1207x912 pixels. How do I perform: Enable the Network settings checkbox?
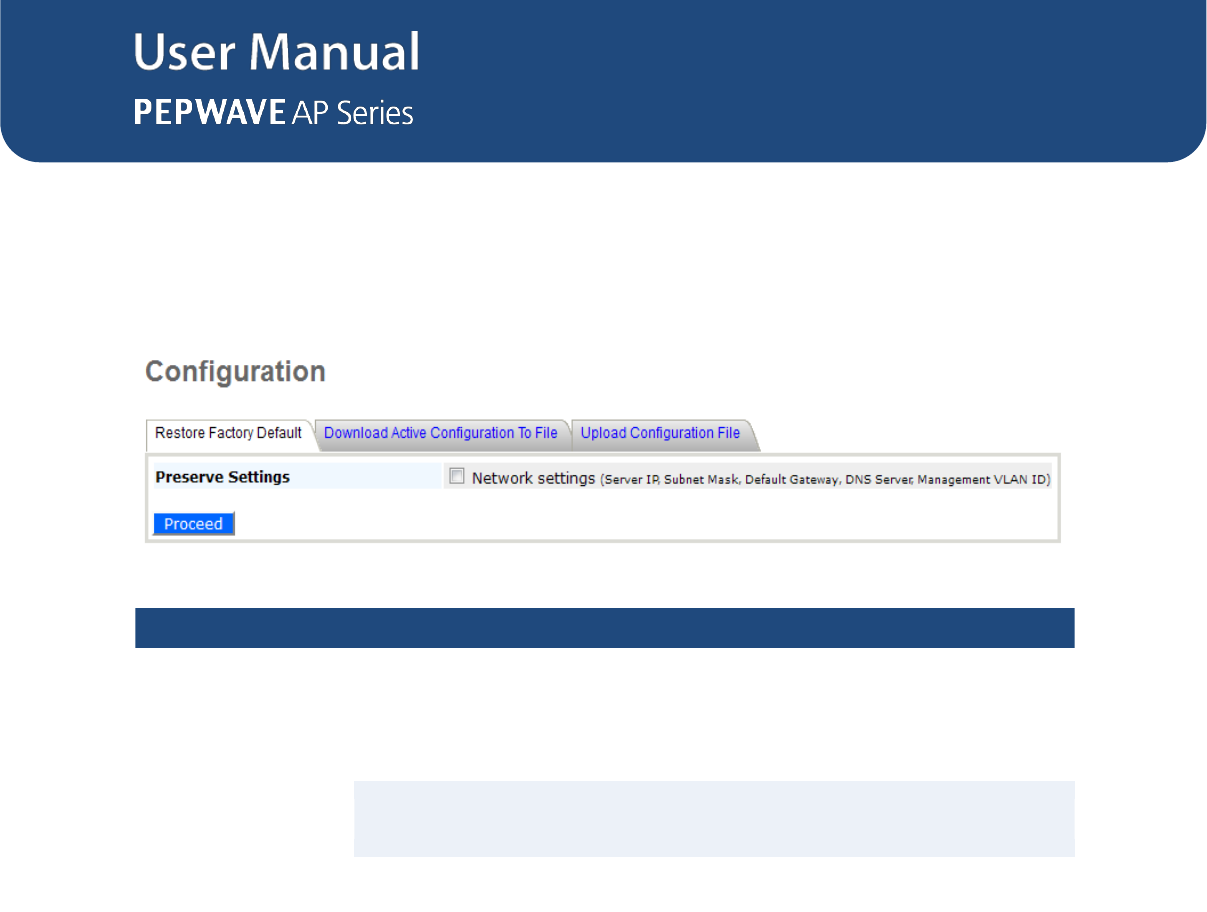pyautogui.click(x=457, y=477)
